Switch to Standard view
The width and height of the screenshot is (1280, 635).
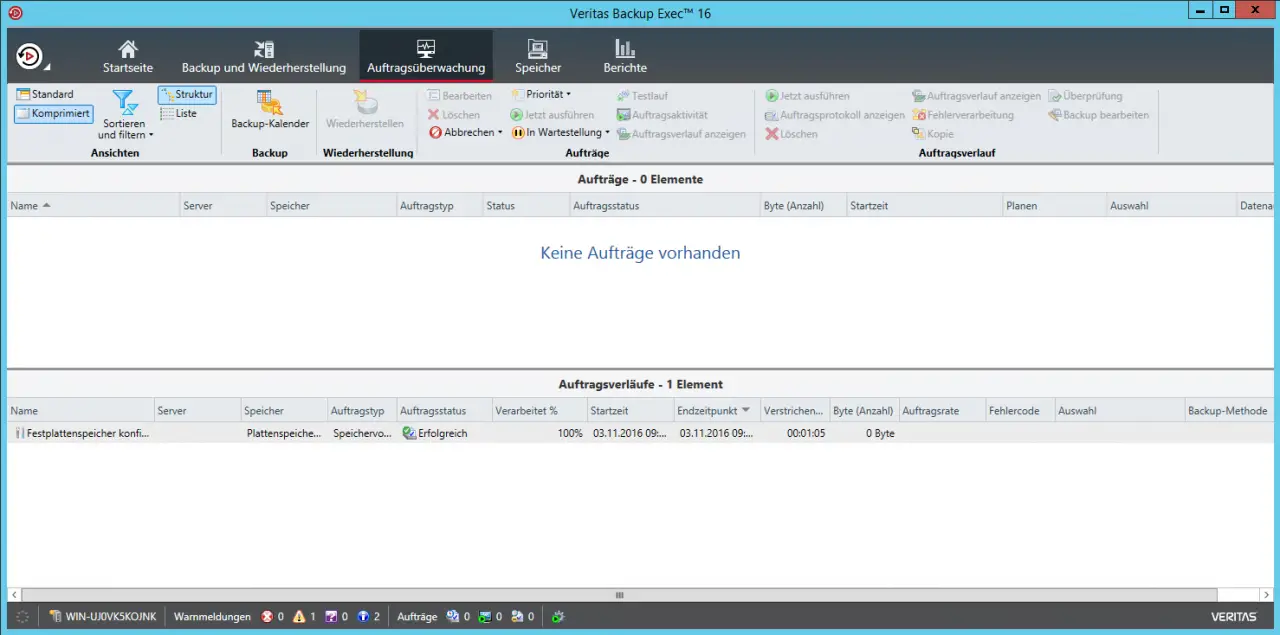point(45,94)
